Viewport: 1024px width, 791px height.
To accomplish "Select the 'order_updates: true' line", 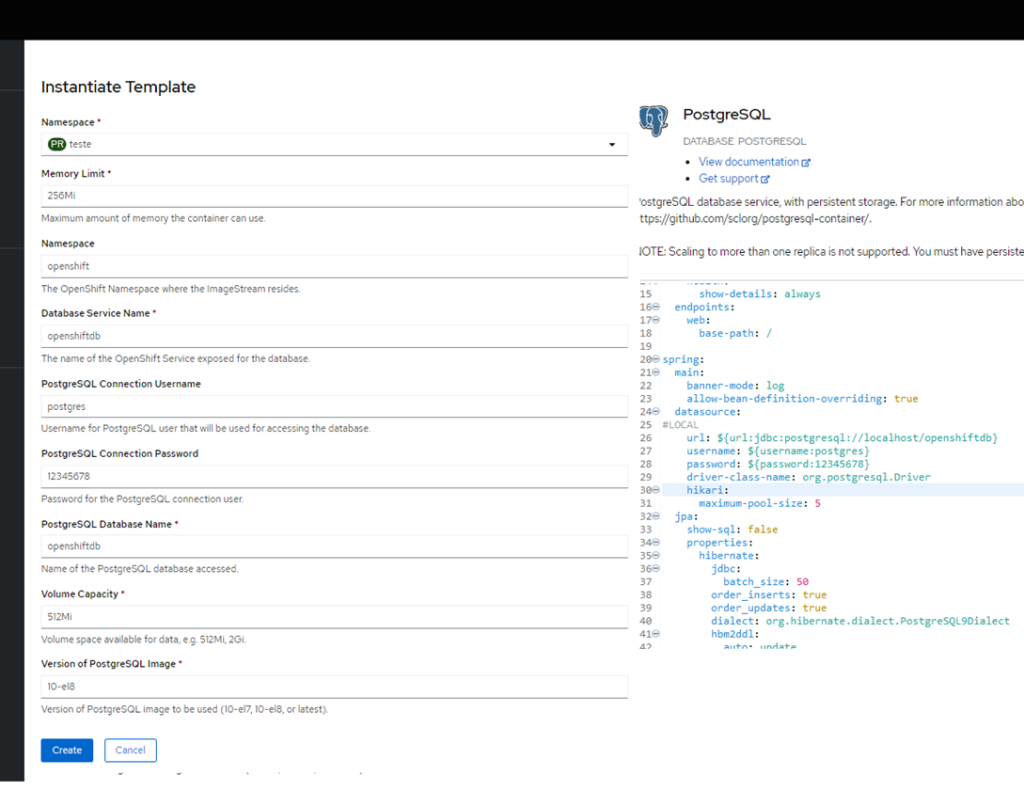I will pyautogui.click(x=769, y=607).
